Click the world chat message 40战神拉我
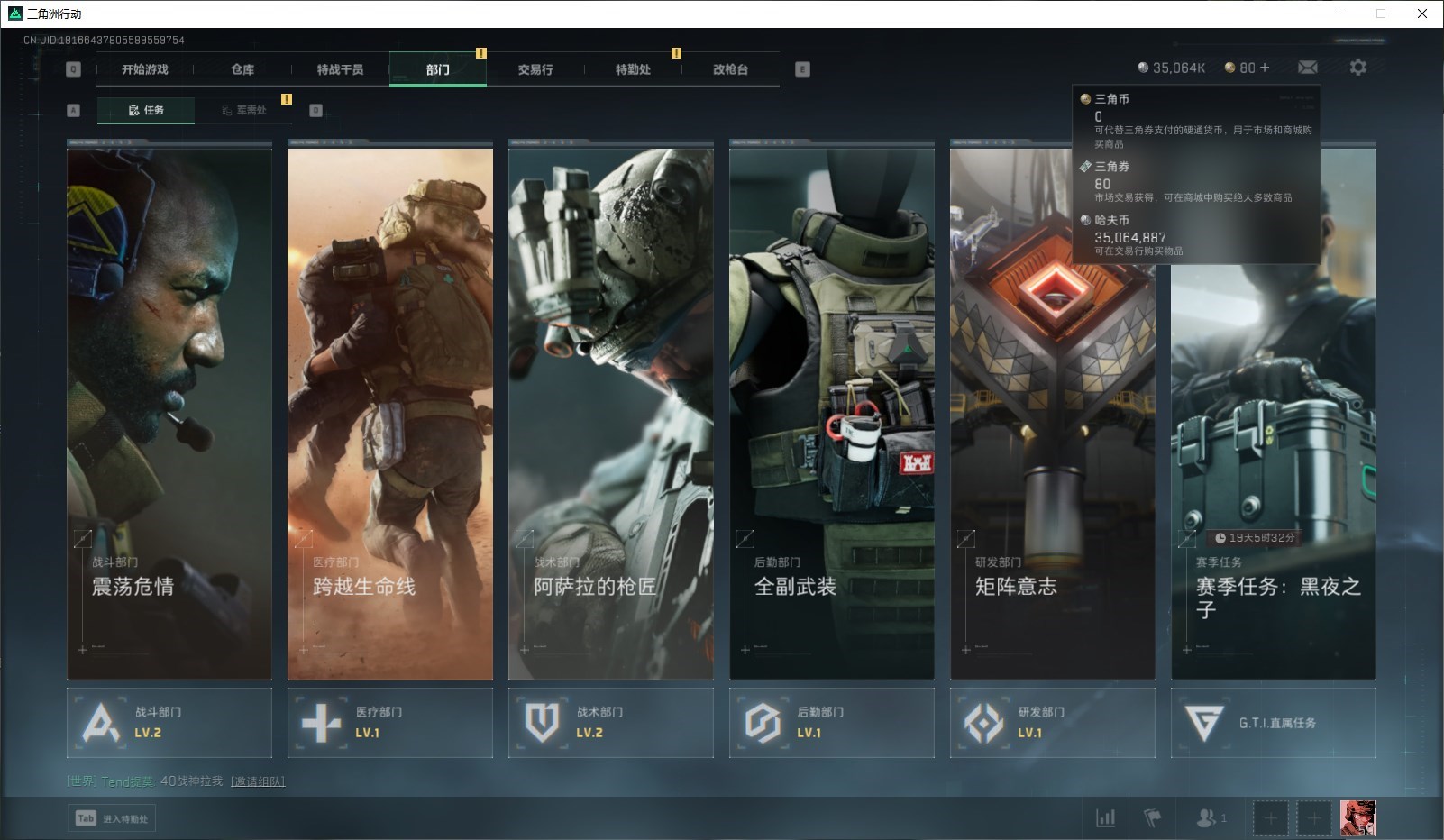1444x840 pixels. [191, 781]
